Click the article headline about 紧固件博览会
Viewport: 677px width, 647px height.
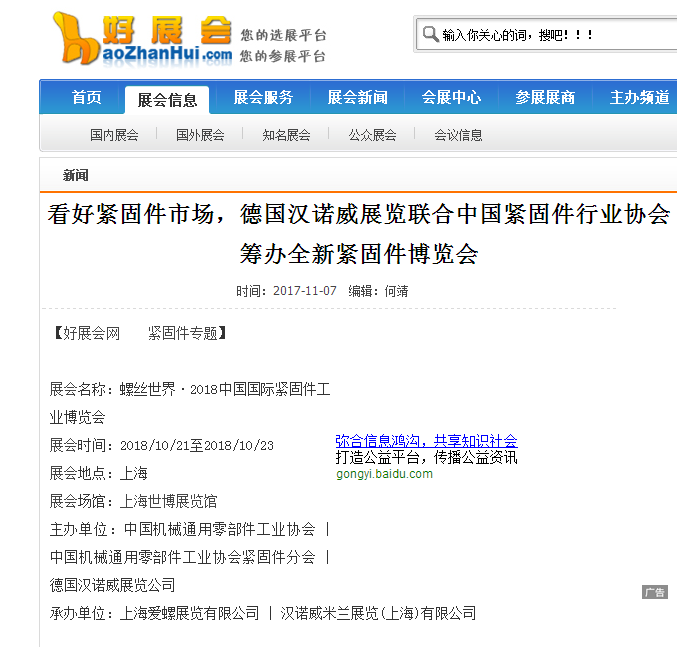[x=358, y=234]
